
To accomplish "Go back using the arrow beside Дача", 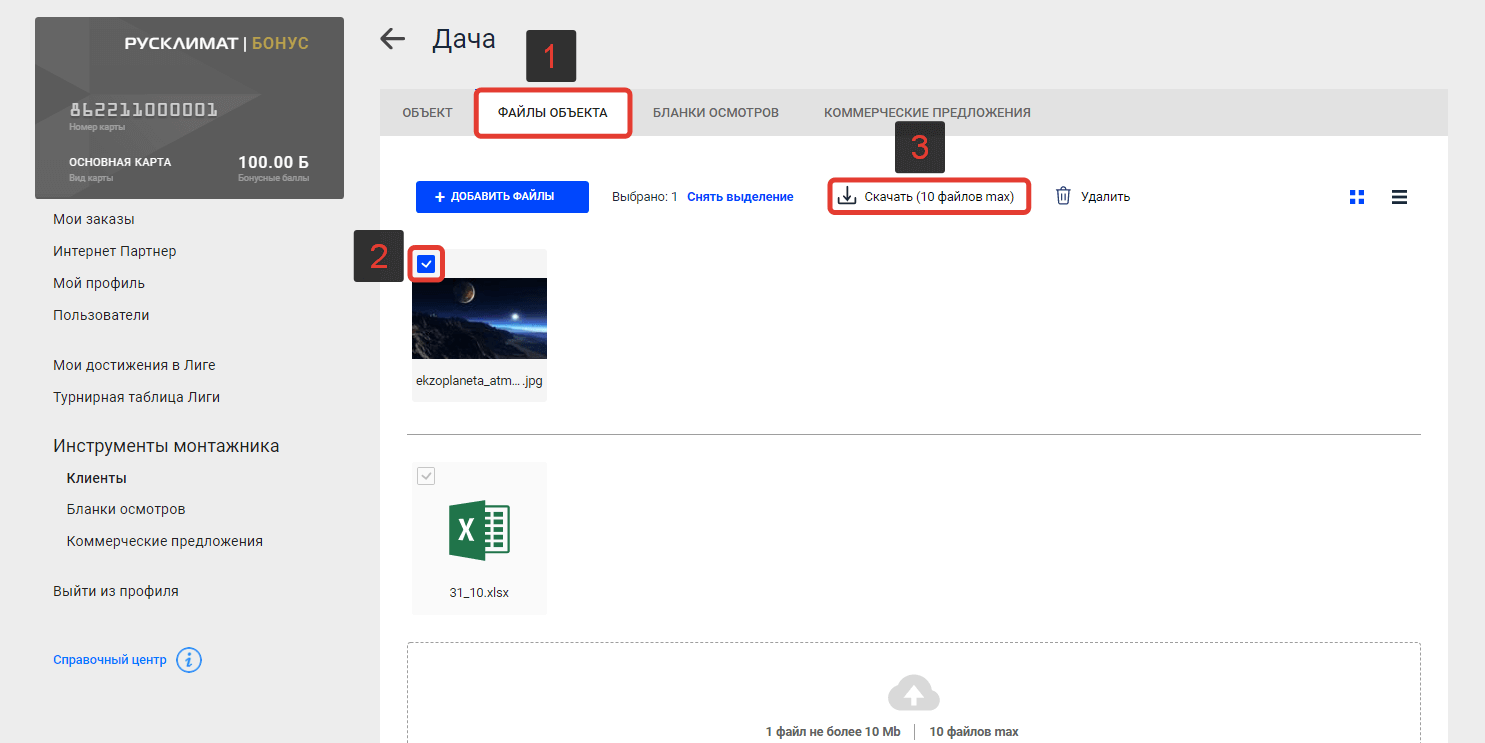I will tap(393, 39).
